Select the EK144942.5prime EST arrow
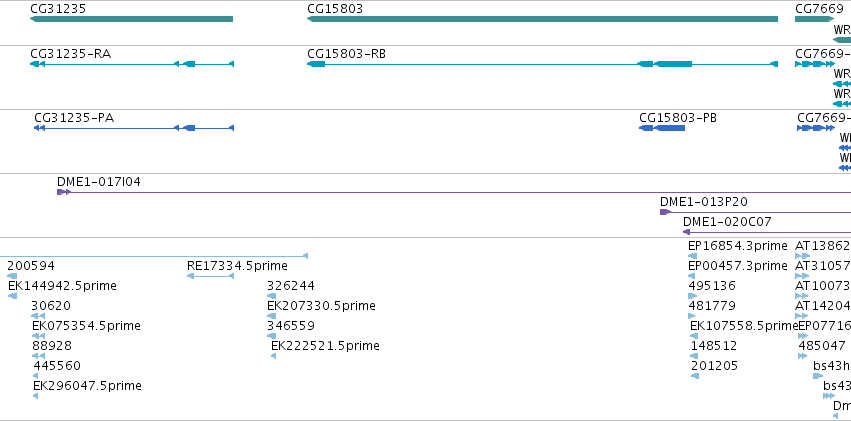 point(12,296)
